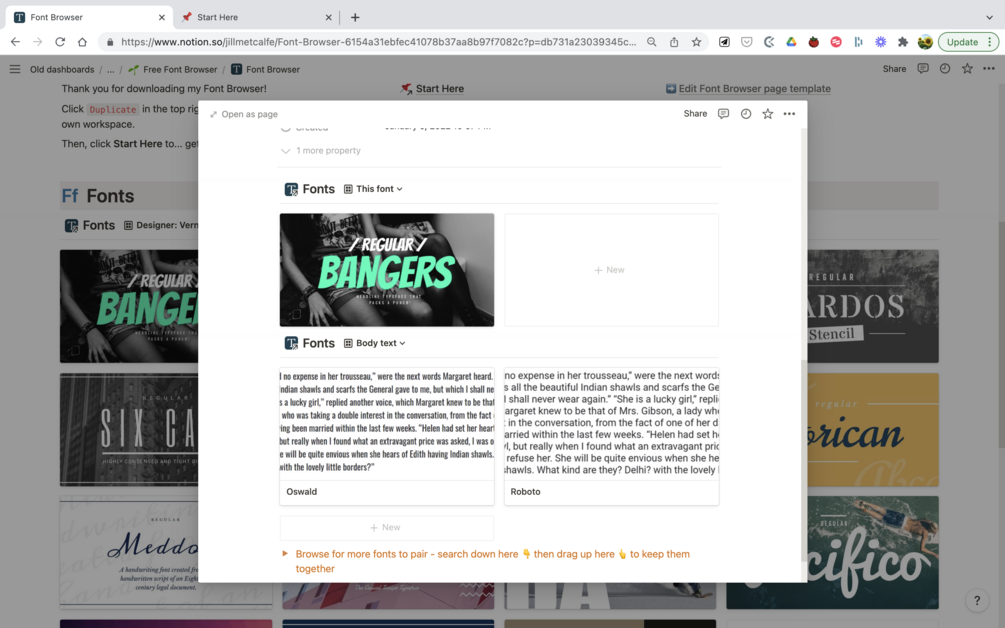Open 'Free Font Browser' breadcrumb
Image resolution: width=1005 pixels, height=628 pixels.
coord(172,69)
